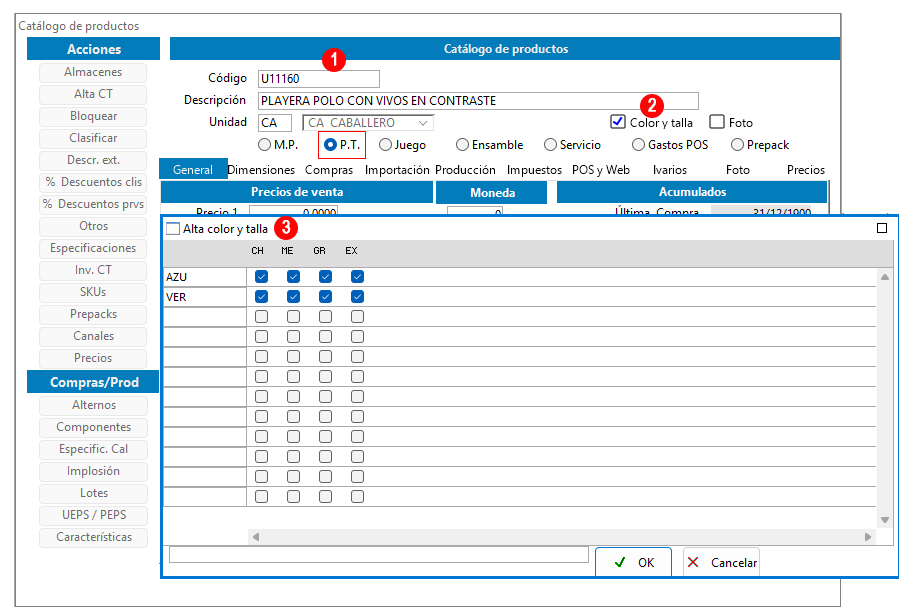Open the Ivarios tab
The height and width of the screenshot is (614, 909).
[670, 170]
